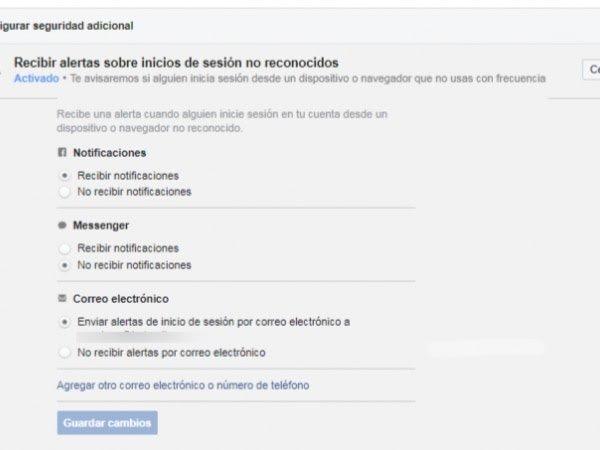The image size is (600, 450).
Task: Click the envelope icon beside Correo electrónico
Action: 62,298
